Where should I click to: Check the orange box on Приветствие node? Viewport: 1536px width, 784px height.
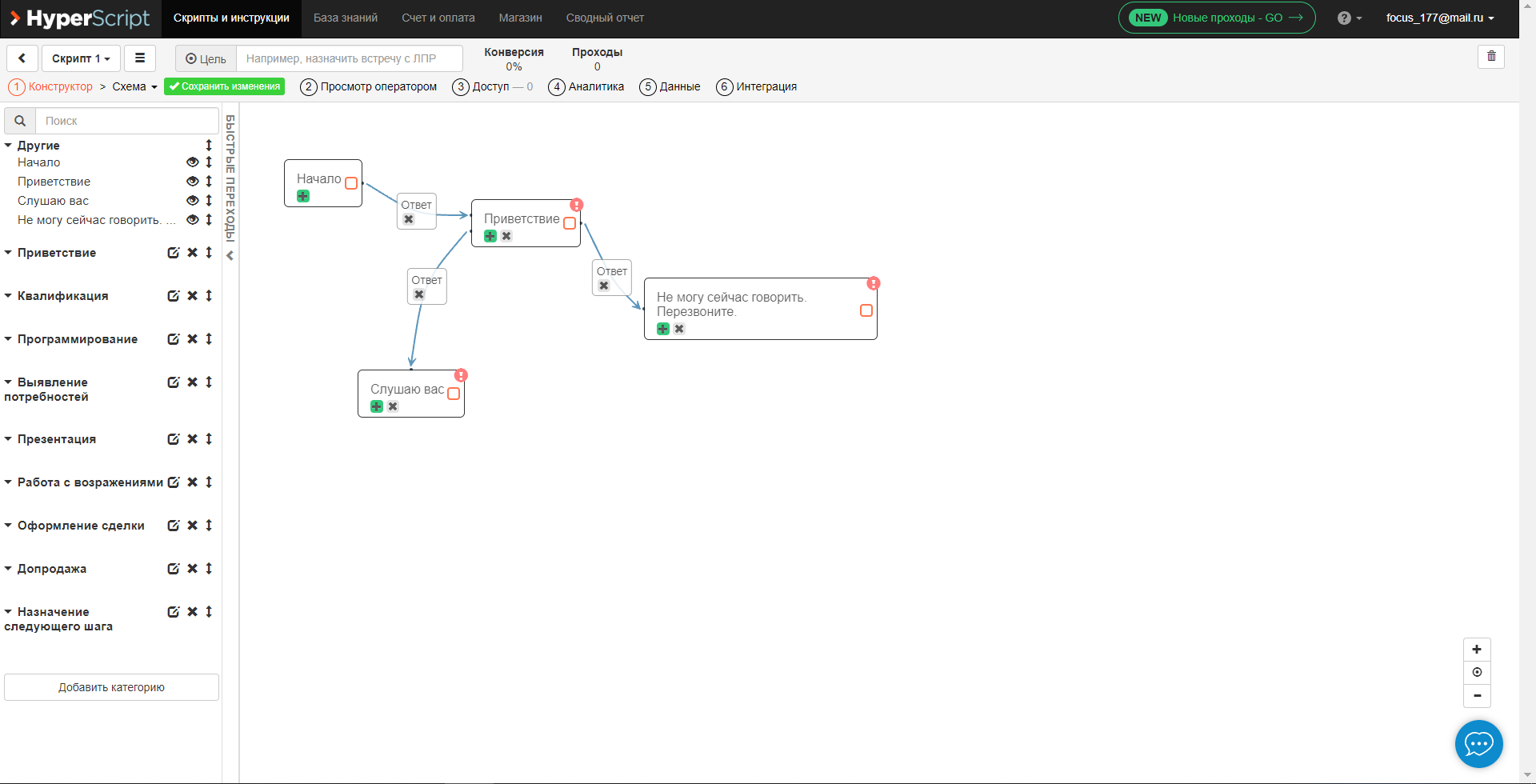(x=570, y=223)
